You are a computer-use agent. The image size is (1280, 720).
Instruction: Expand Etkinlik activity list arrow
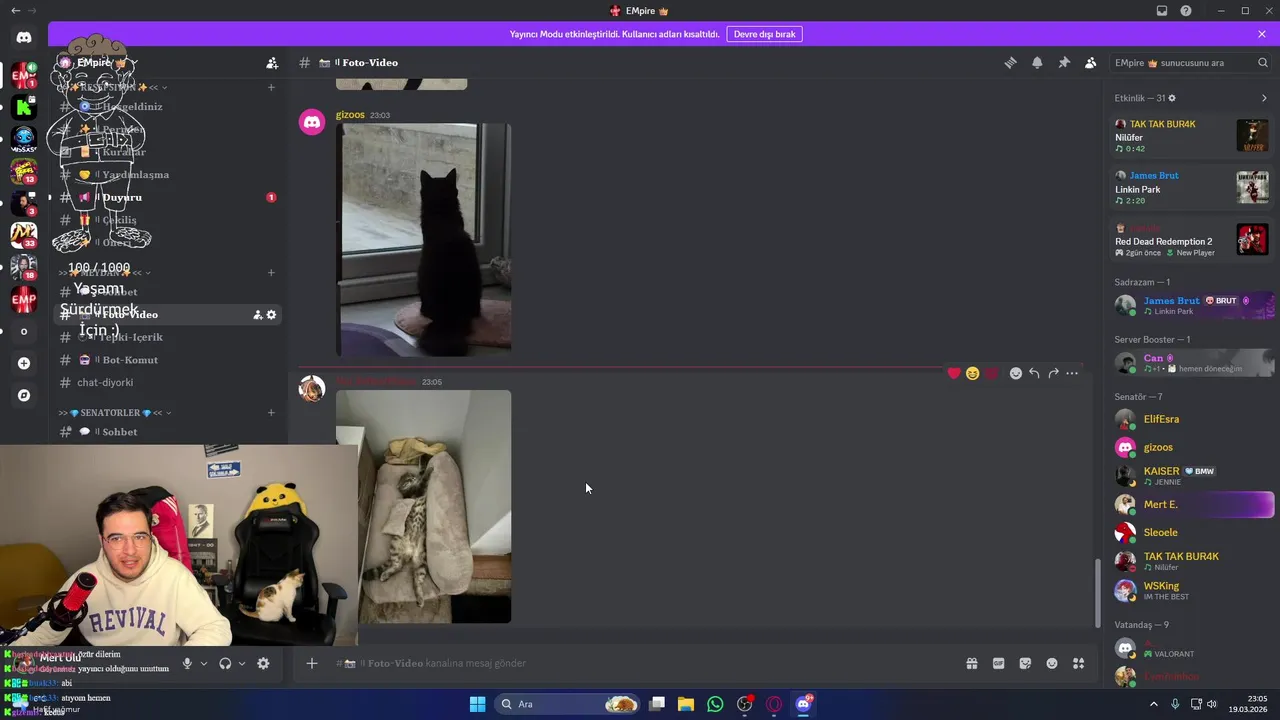(1264, 98)
